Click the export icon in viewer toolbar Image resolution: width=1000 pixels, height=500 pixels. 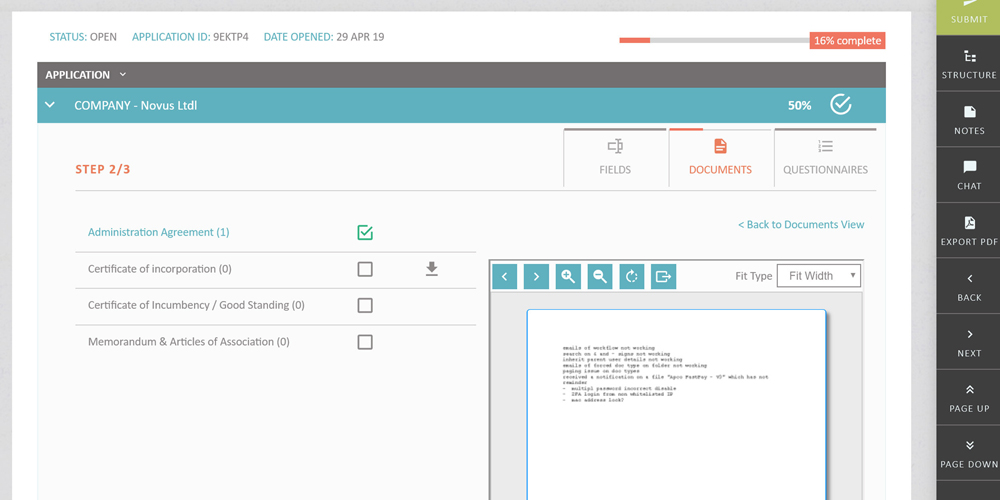point(664,276)
